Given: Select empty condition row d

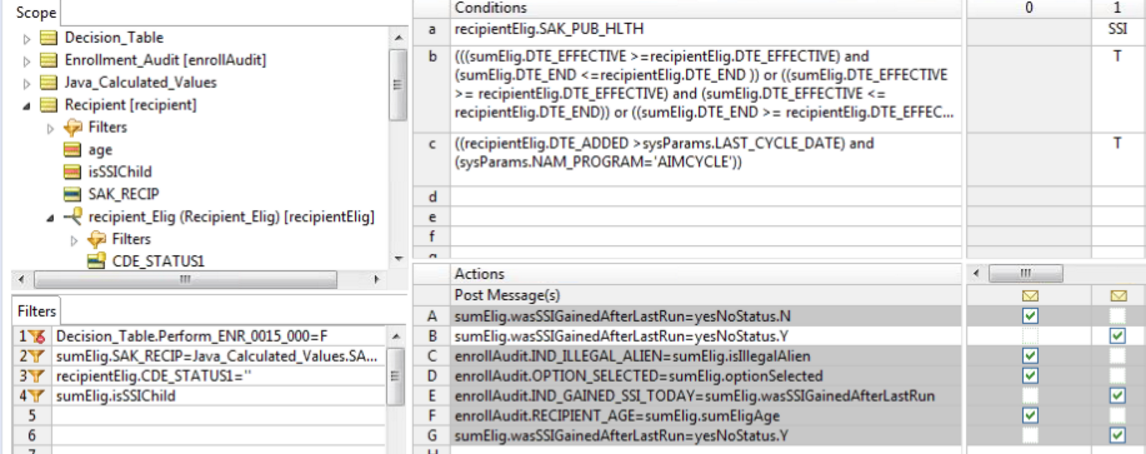Looking at the screenshot, I should pos(705,197).
